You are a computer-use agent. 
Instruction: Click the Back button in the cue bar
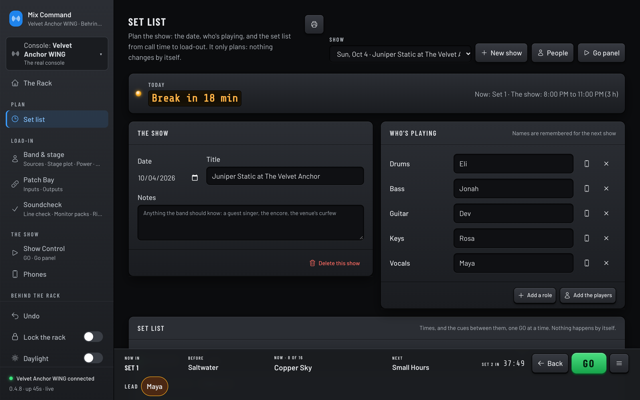click(550, 363)
